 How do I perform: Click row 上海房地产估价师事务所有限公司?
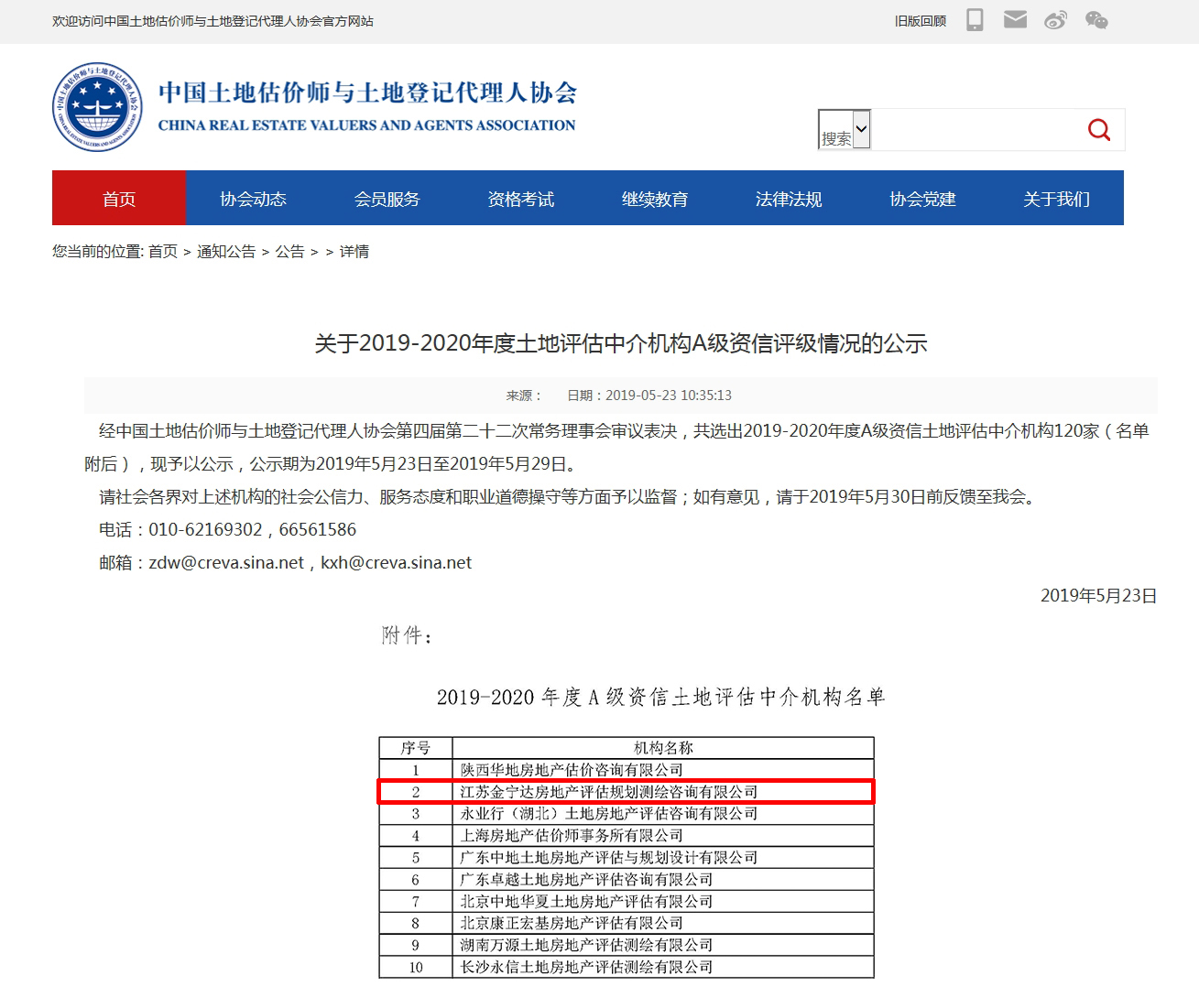pos(627,836)
